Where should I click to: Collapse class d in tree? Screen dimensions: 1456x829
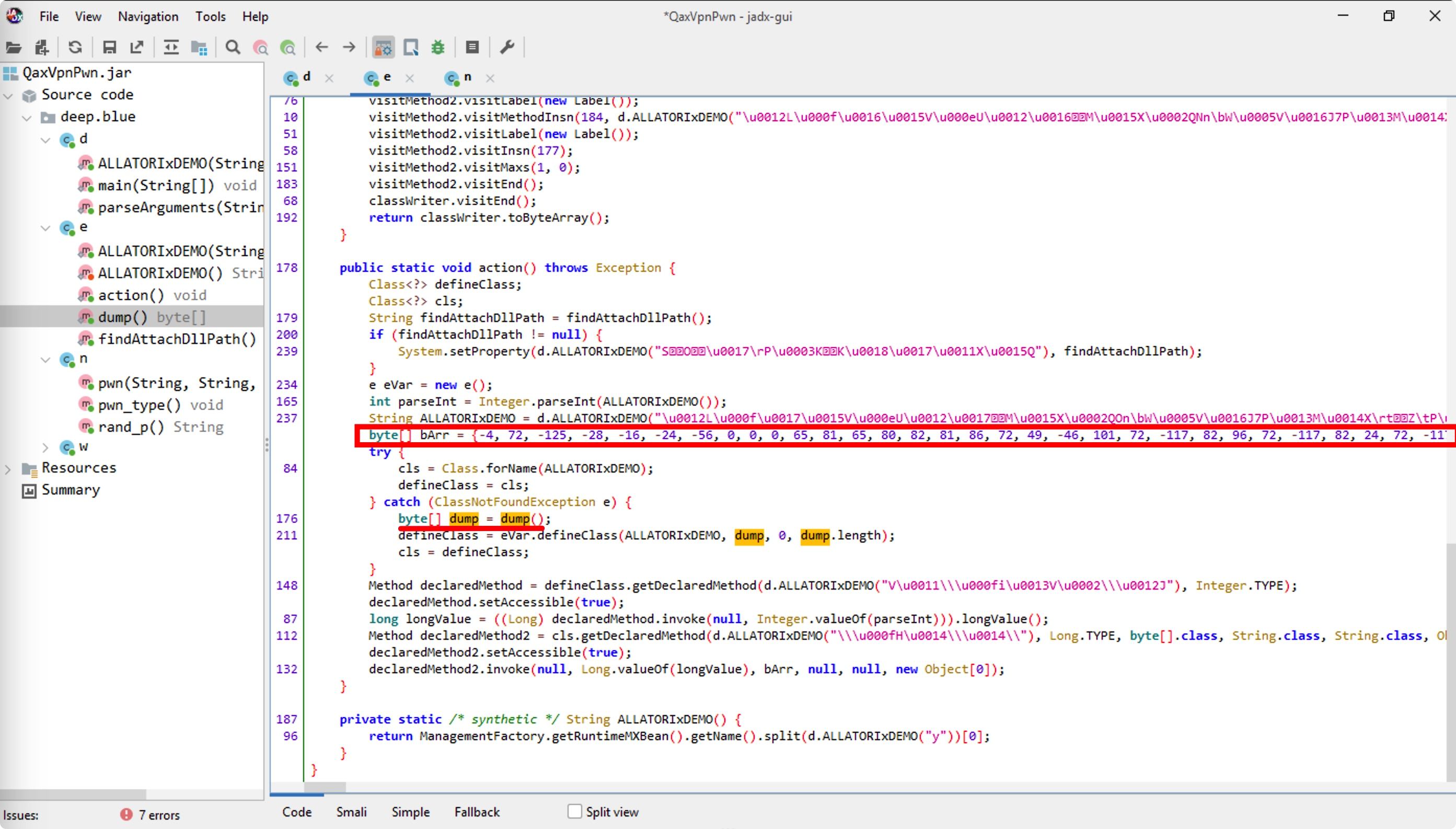click(x=45, y=140)
